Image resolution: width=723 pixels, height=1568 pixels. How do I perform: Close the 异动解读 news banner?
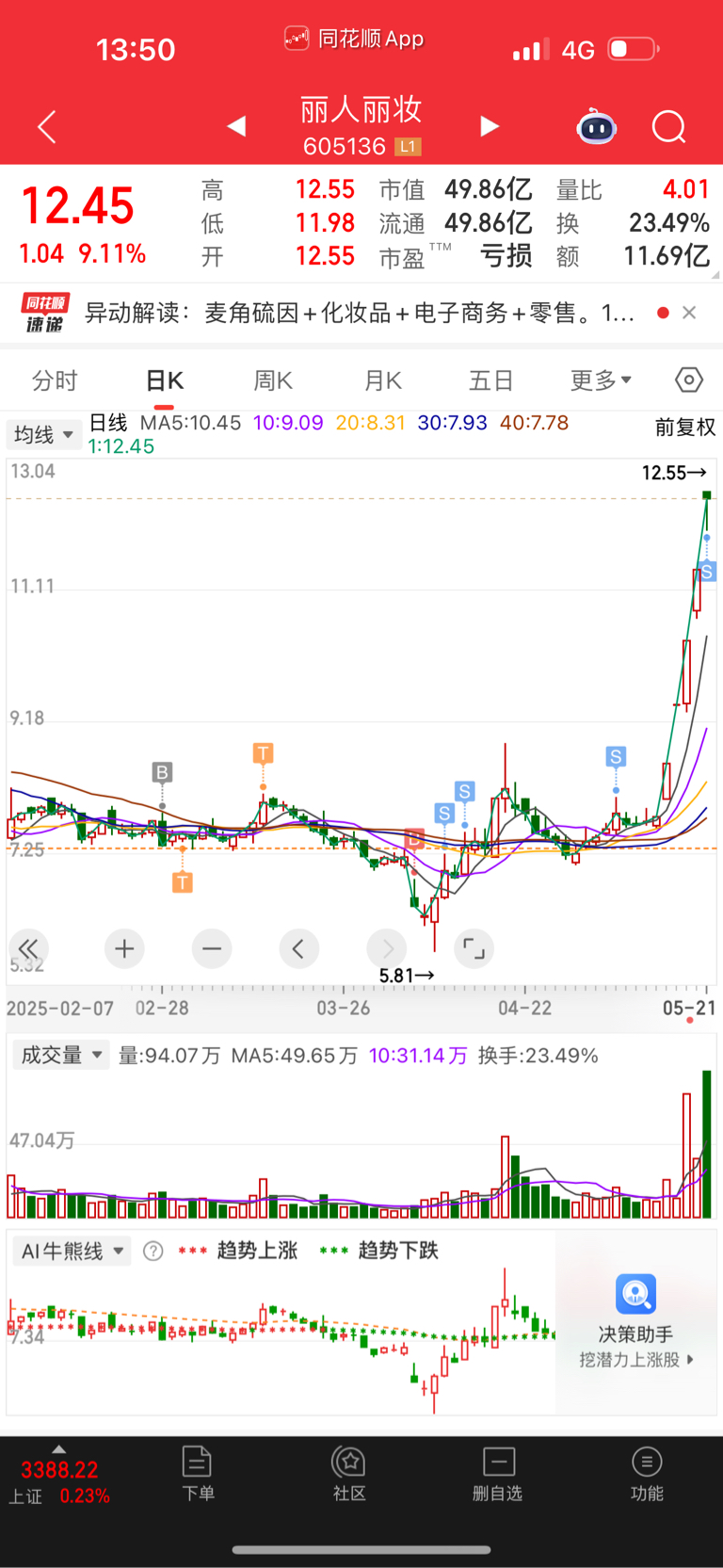tap(689, 313)
